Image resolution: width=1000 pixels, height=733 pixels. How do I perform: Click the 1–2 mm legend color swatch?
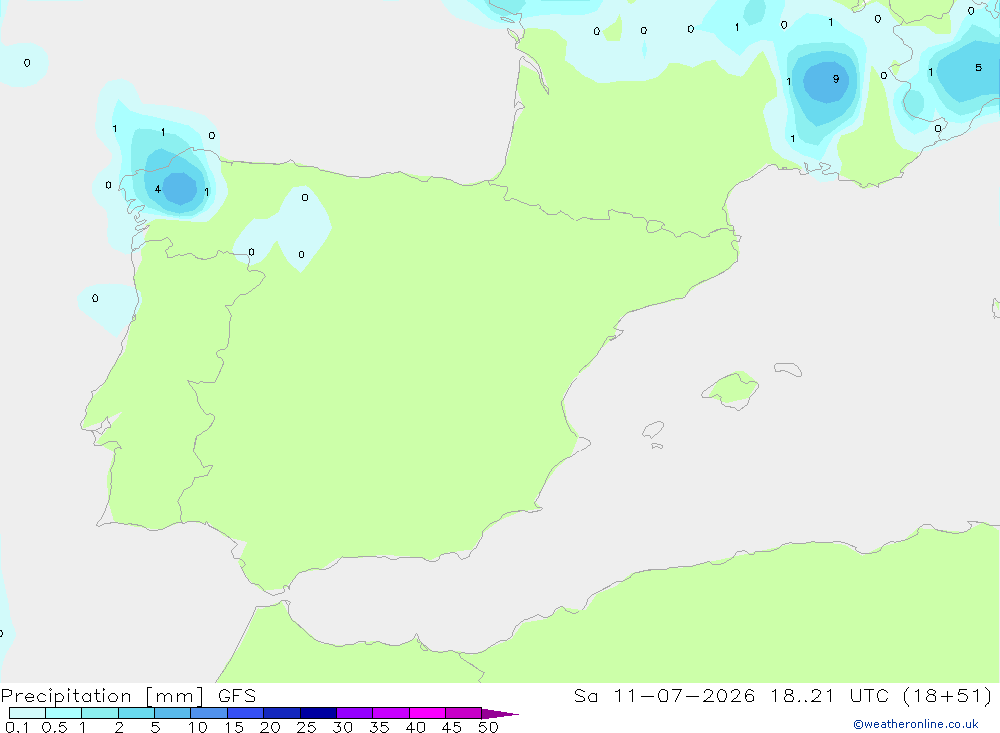pyautogui.click(x=99, y=713)
